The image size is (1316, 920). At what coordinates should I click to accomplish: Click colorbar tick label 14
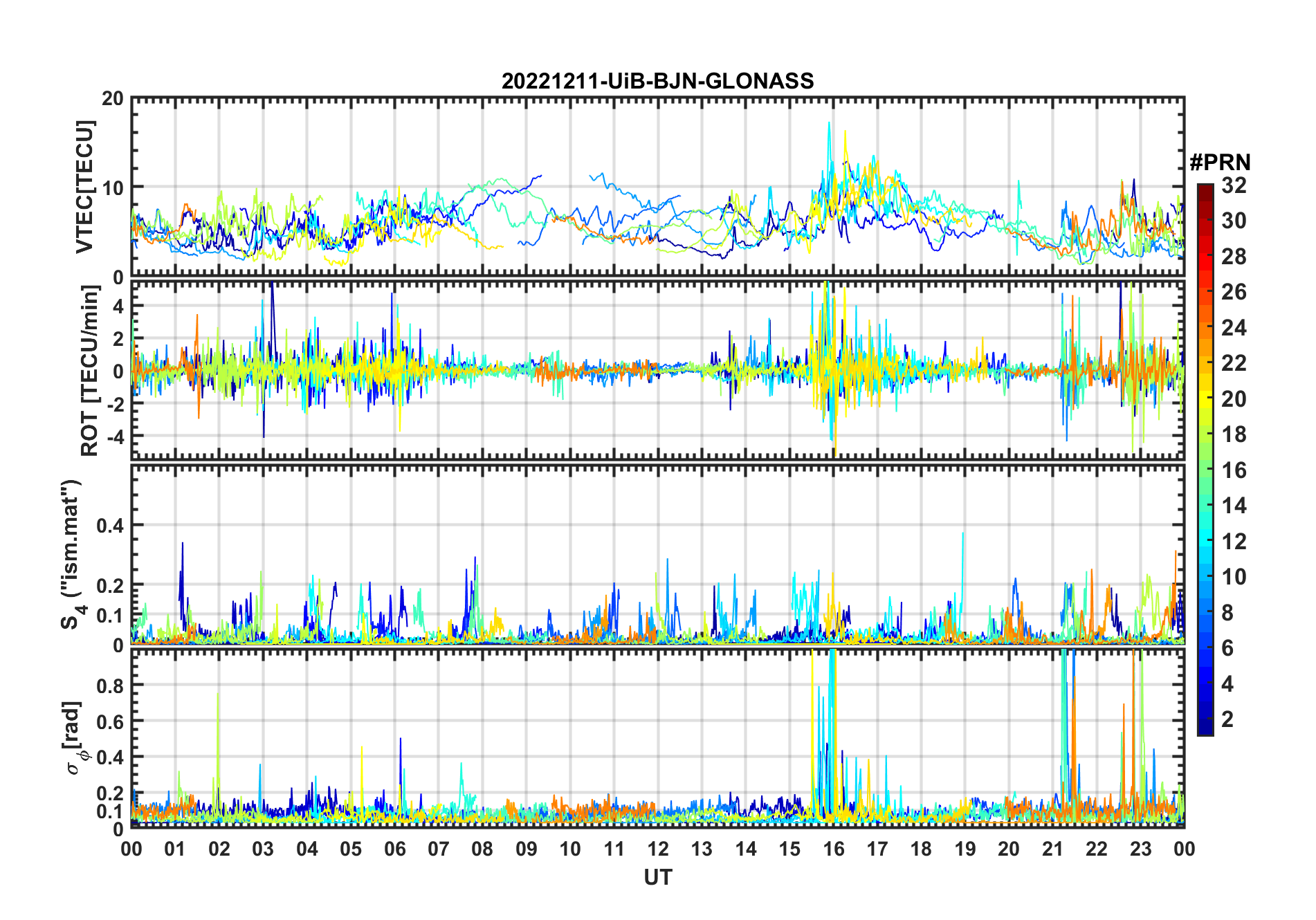[1234, 506]
